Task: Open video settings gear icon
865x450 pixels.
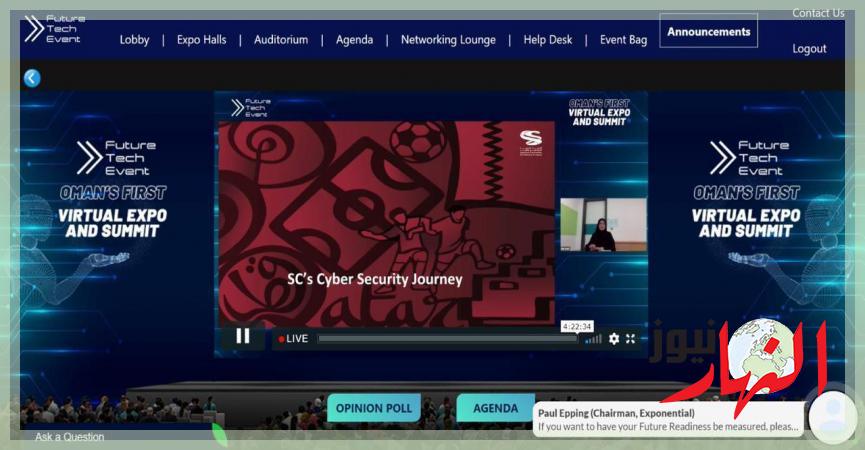Action: pyautogui.click(x=614, y=339)
